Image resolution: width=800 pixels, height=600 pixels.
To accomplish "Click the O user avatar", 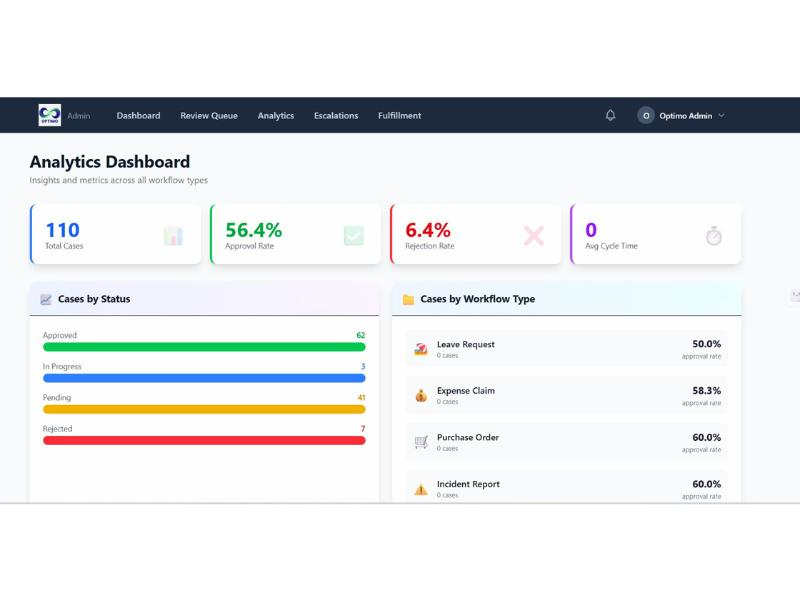I will tap(646, 115).
